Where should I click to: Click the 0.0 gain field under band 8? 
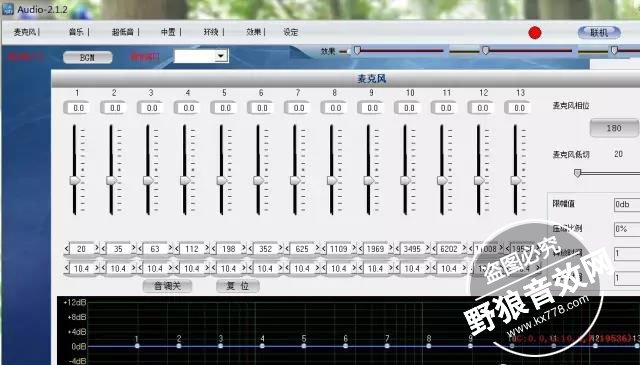click(335, 108)
